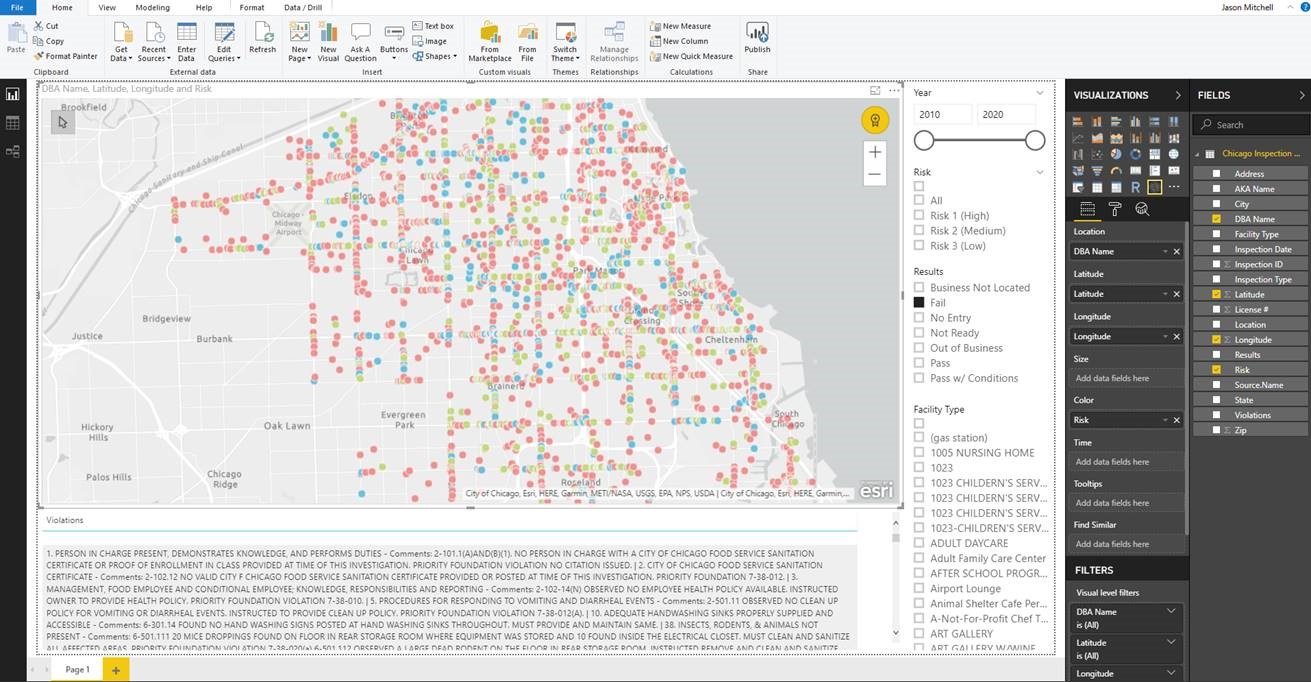Remove Risk from the Color well
Image resolution: width=1311 pixels, height=682 pixels.
click(1176, 420)
